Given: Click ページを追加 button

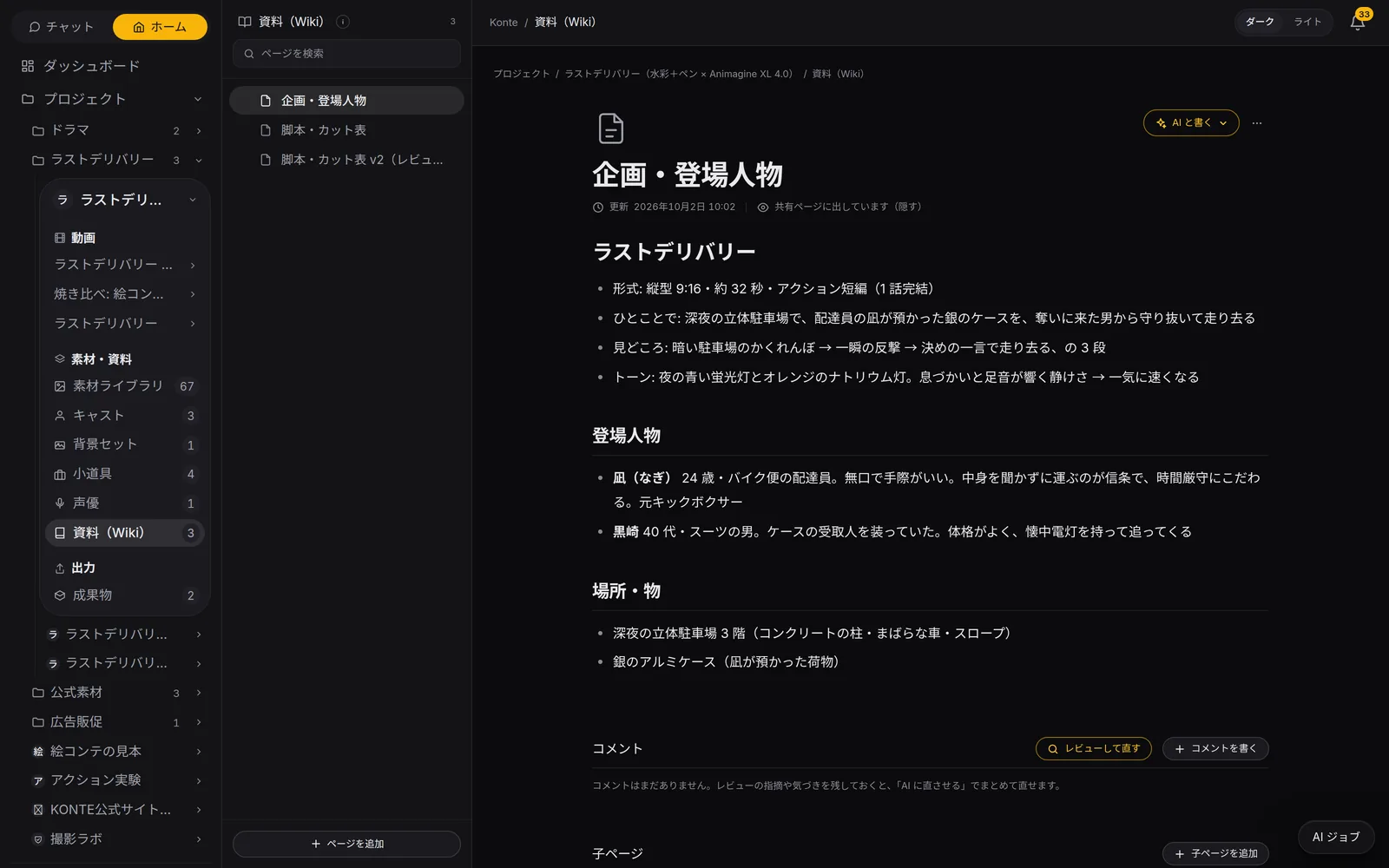Looking at the screenshot, I should (x=346, y=844).
